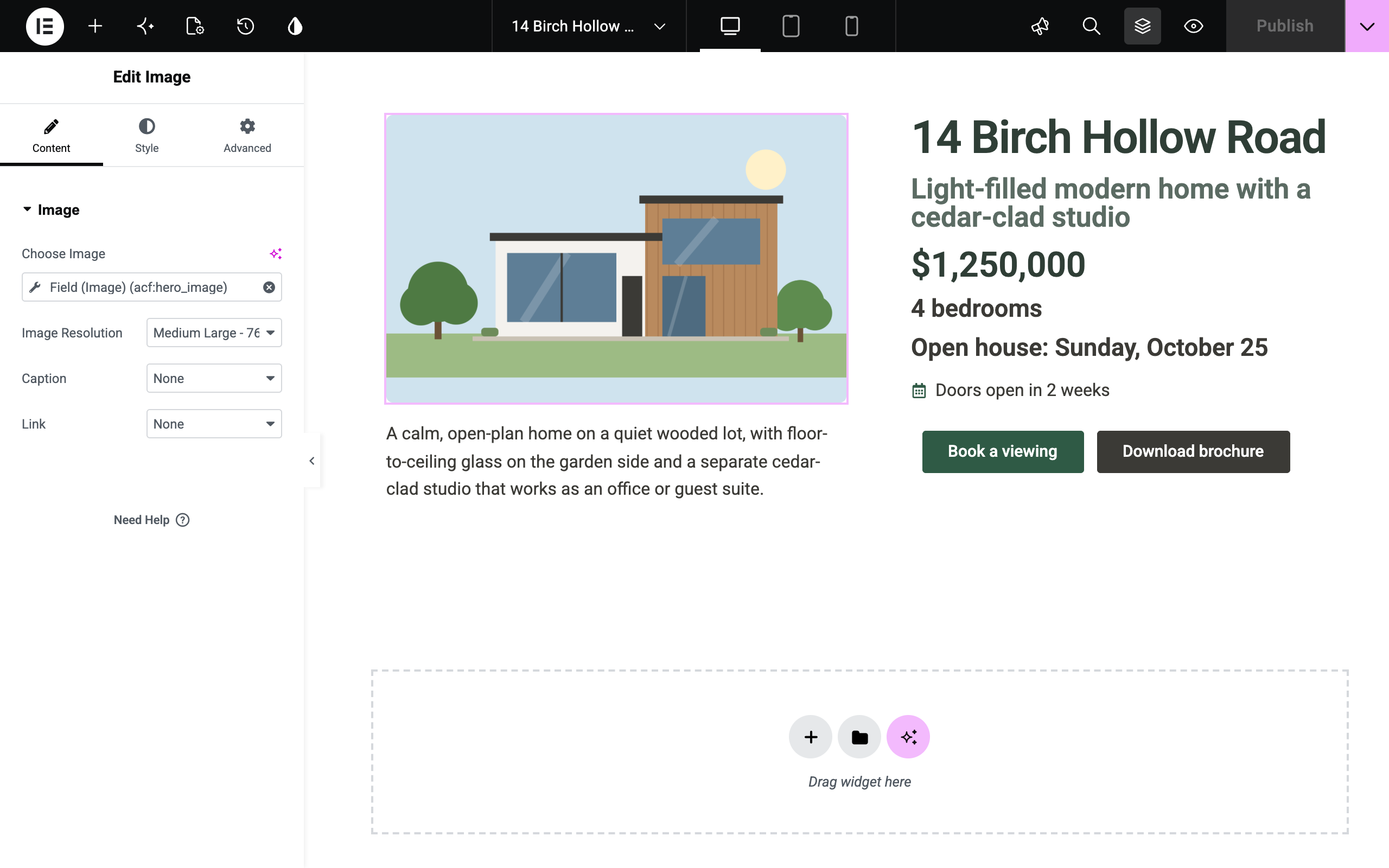Click the Download brochure button
Image resolution: width=1389 pixels, height=868 pixels.
click(x=1193, y=452)
